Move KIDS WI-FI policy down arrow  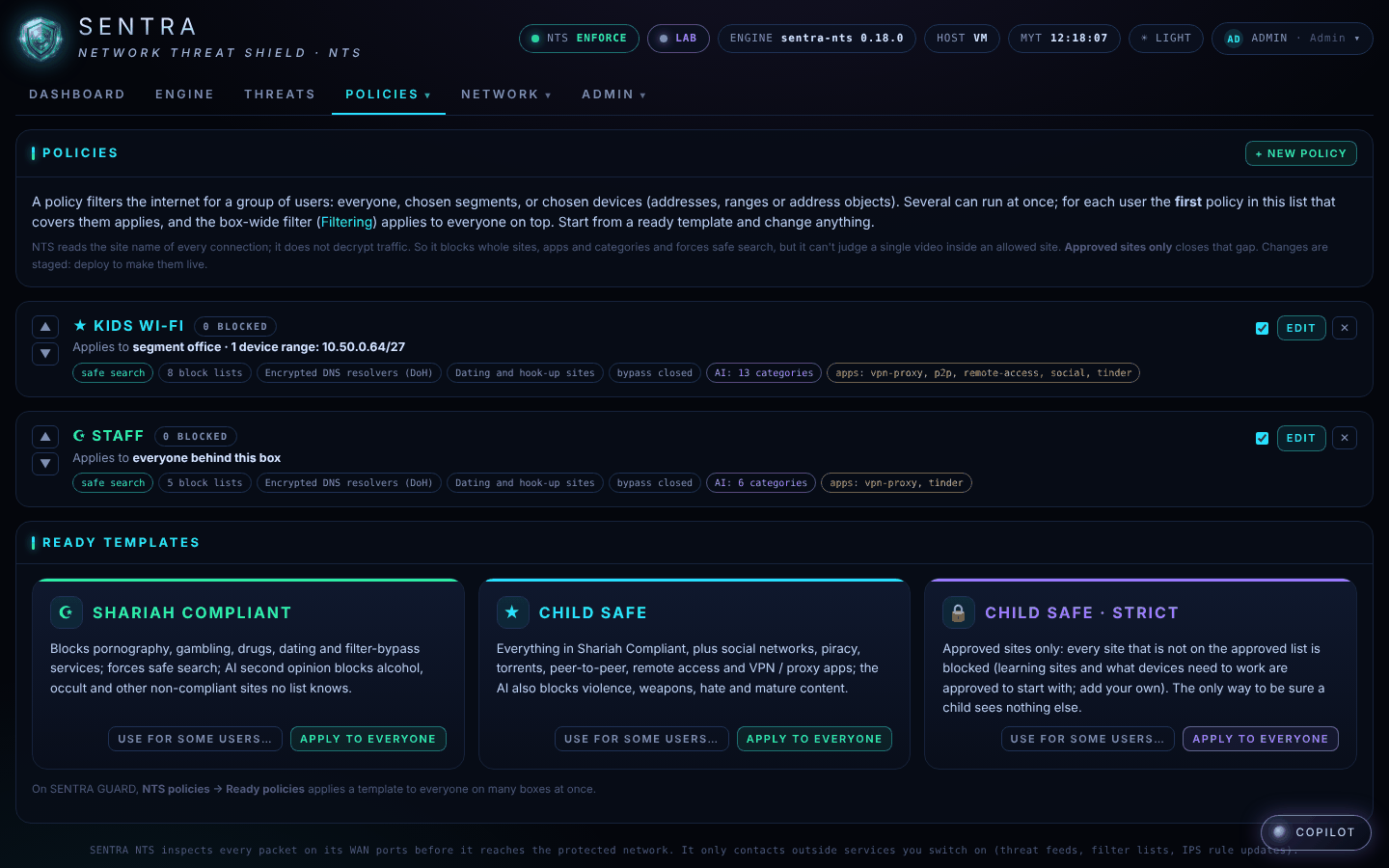45,354
